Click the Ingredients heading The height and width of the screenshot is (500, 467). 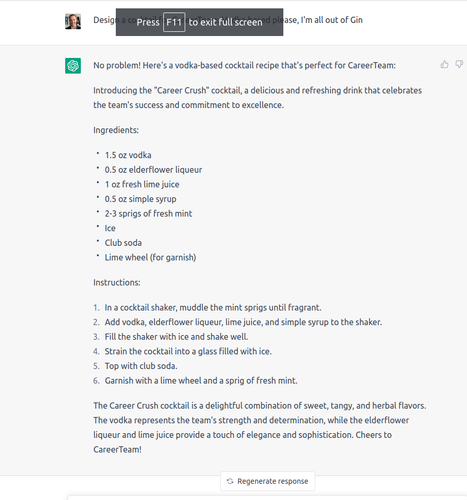(x=116, y=130)
